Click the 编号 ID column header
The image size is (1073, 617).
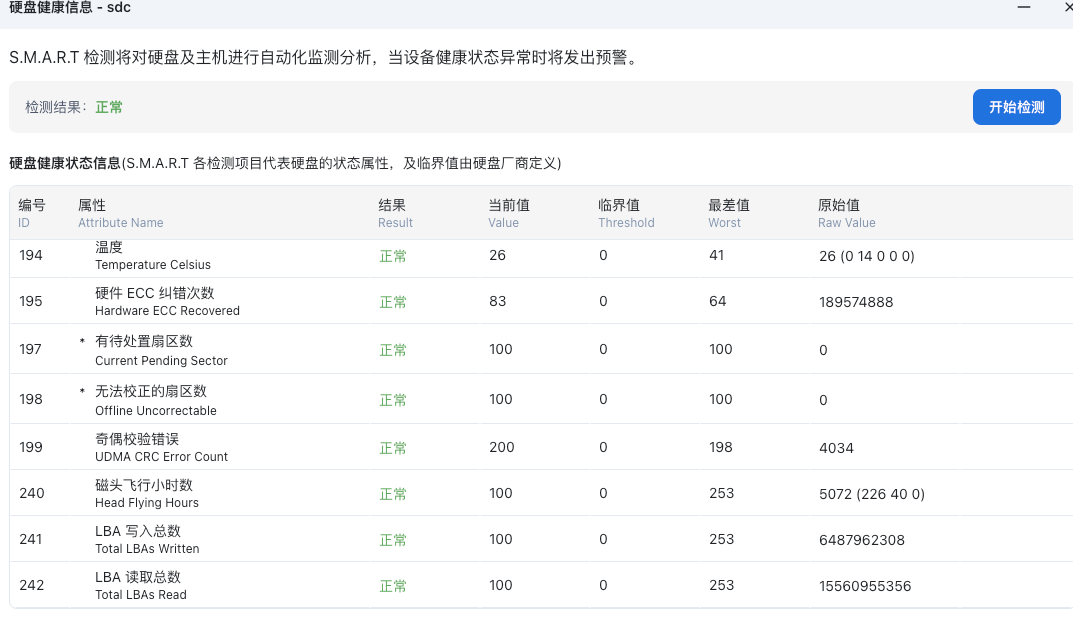pyautogui.click(x=32, y=213)
